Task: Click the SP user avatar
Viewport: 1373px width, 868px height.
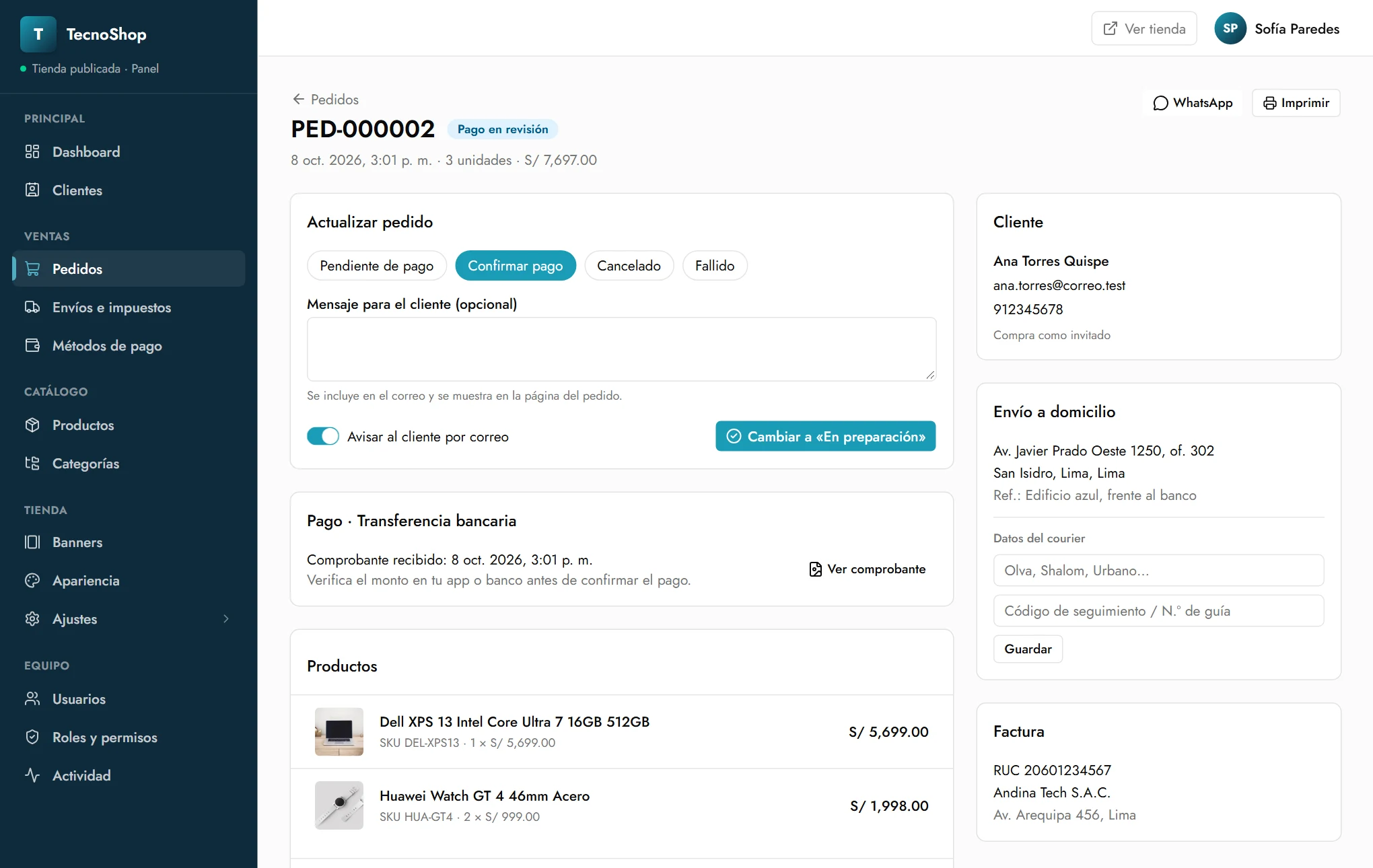Action: (1230, 28)
